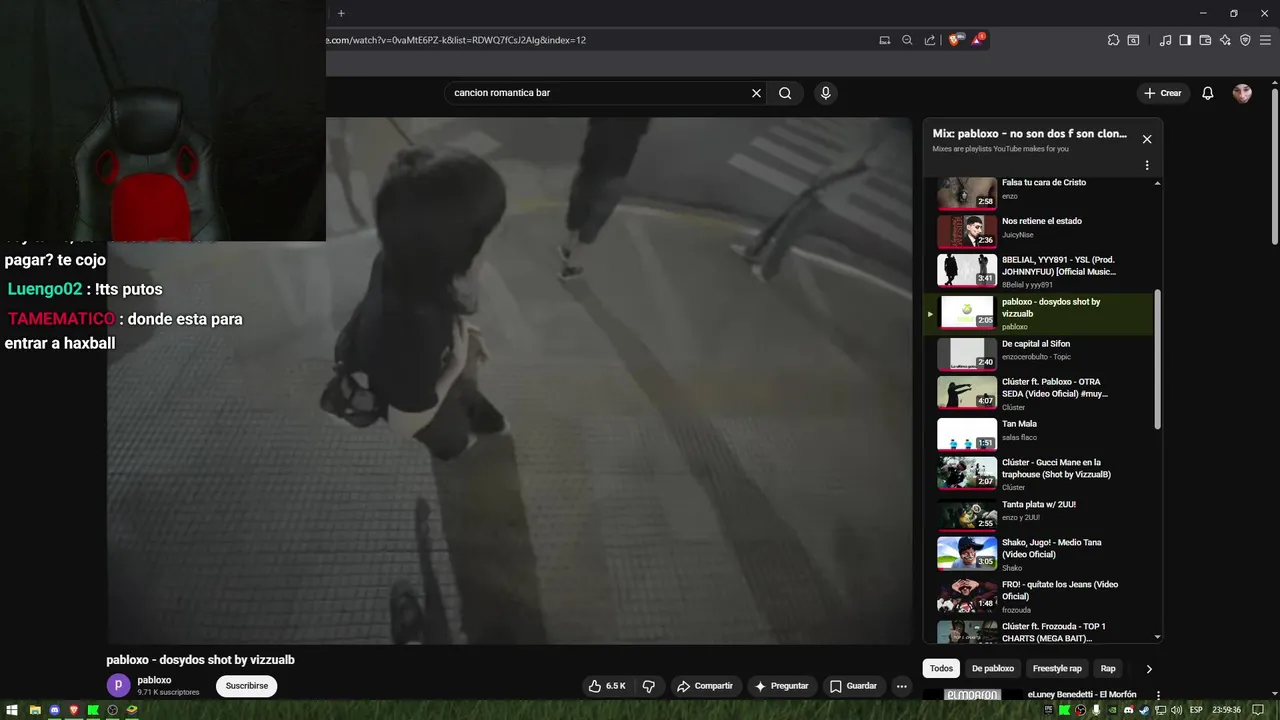
Task: Select the De pabloxo filter chip
Action: (993, 668)
